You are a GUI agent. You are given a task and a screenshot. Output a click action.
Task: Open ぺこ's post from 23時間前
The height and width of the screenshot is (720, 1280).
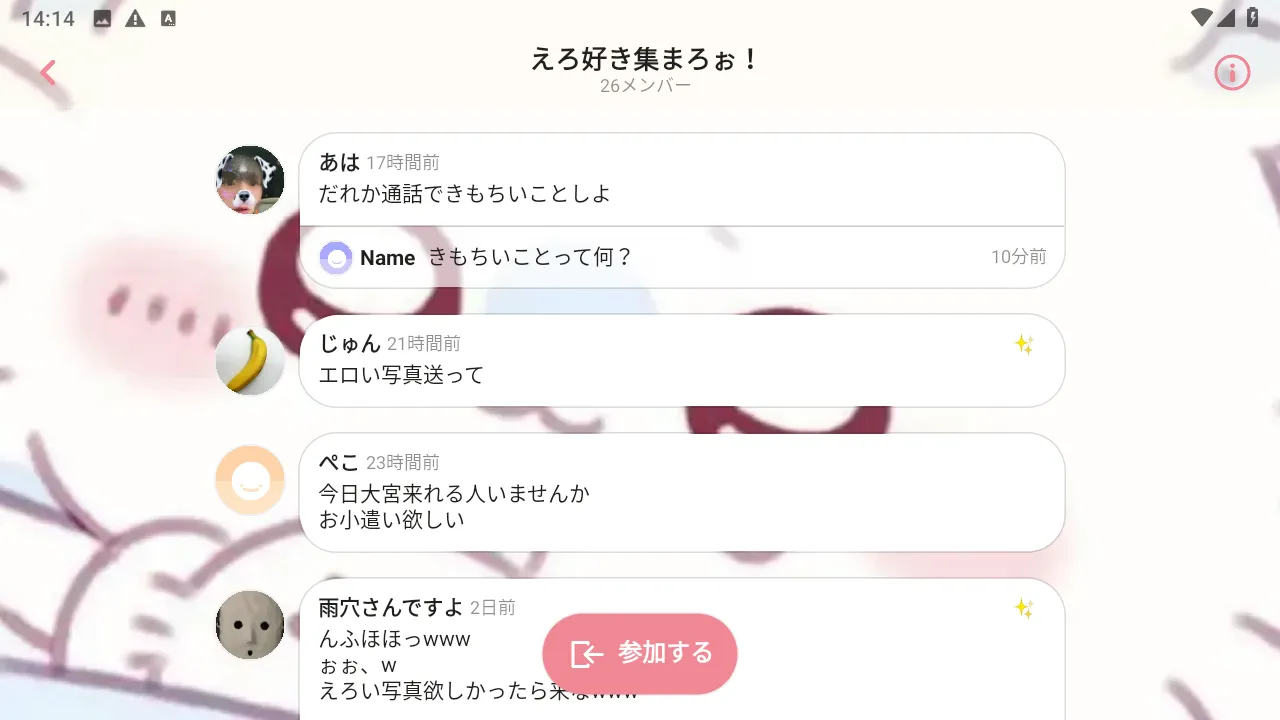(x=682, y=492)
